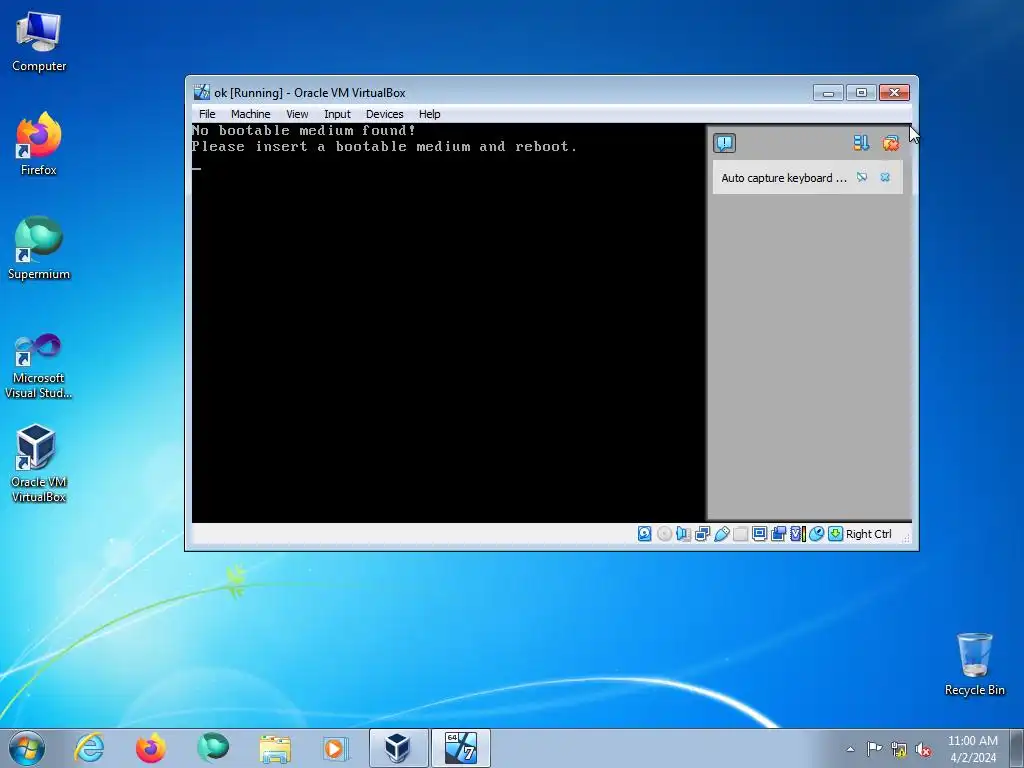Image resolution: width=1024 pixels, height=768 pixels.
Task: Show hidden tray icons arrow
Action: coord(850,749)
